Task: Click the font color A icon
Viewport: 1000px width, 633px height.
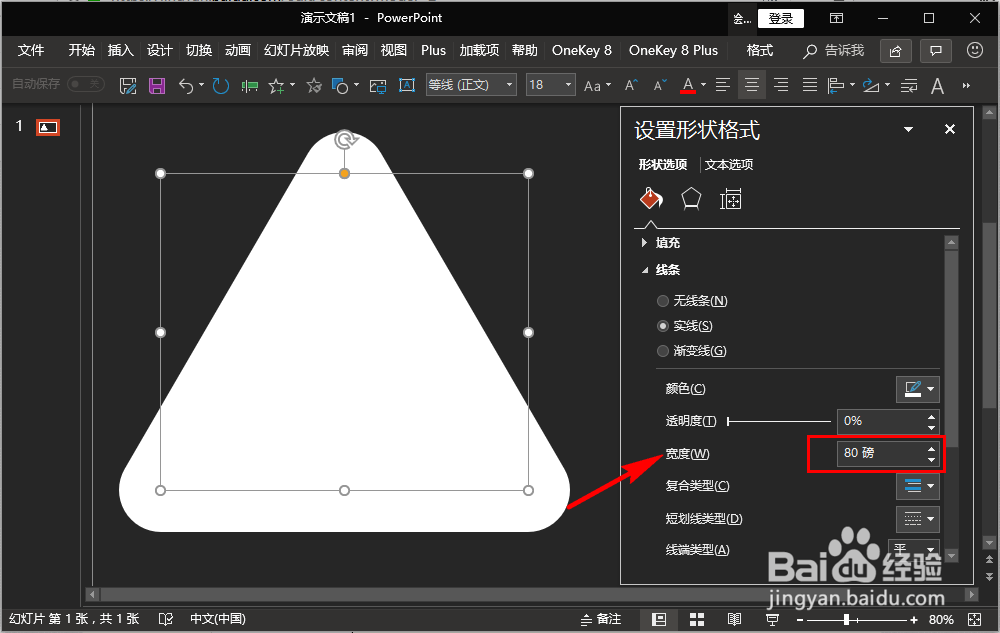Action: (688, 85)
